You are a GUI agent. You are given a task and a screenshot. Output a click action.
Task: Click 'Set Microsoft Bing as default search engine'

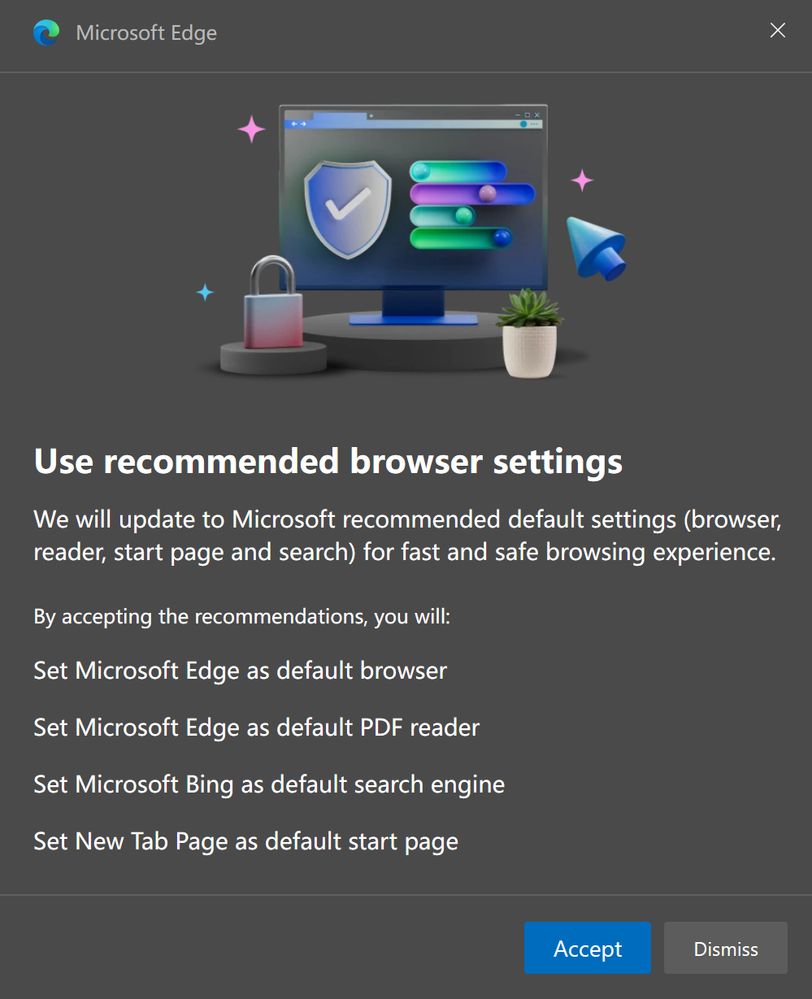coord(269,784)
